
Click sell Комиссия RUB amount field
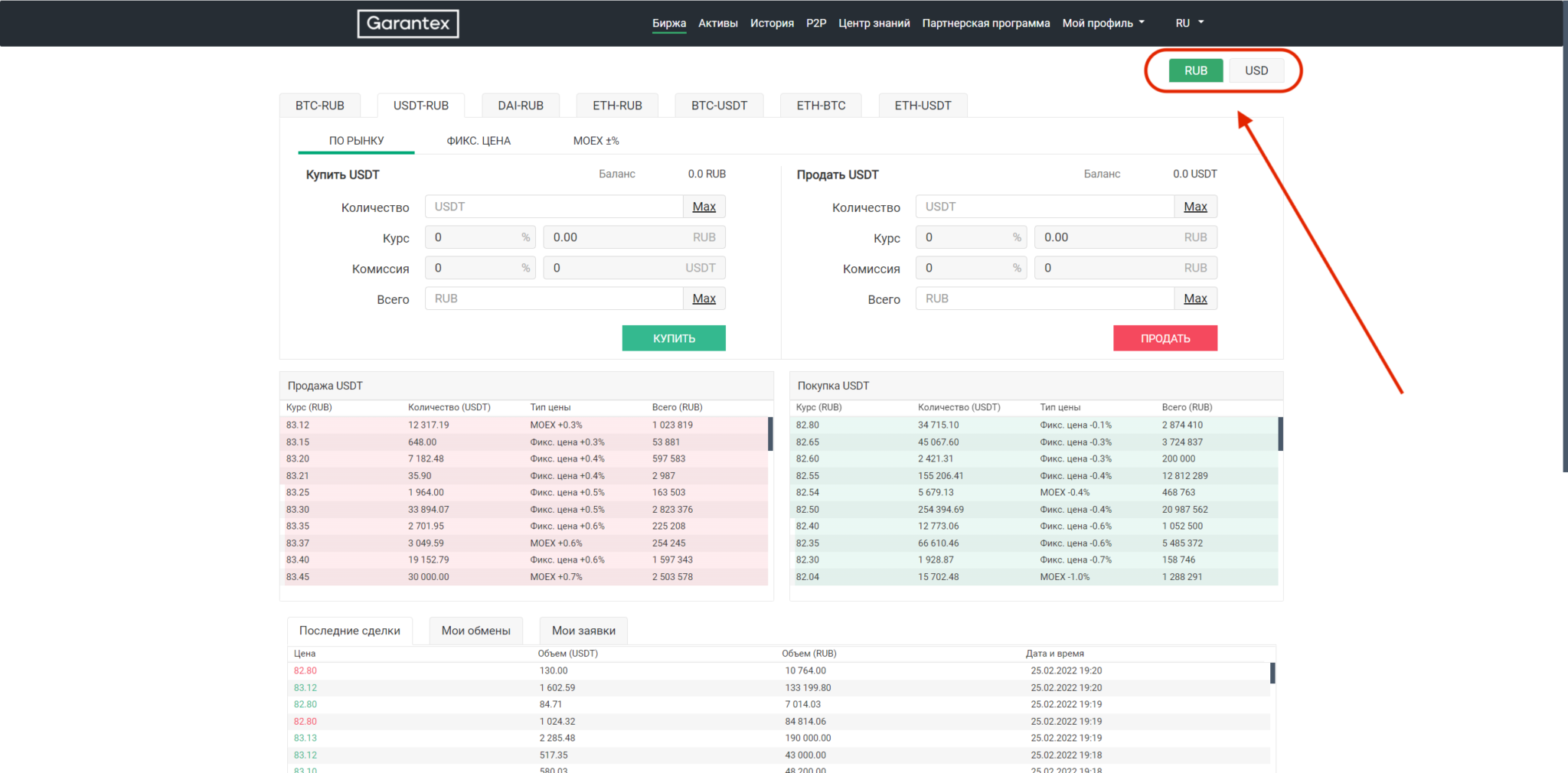[x=1125, y=268]
